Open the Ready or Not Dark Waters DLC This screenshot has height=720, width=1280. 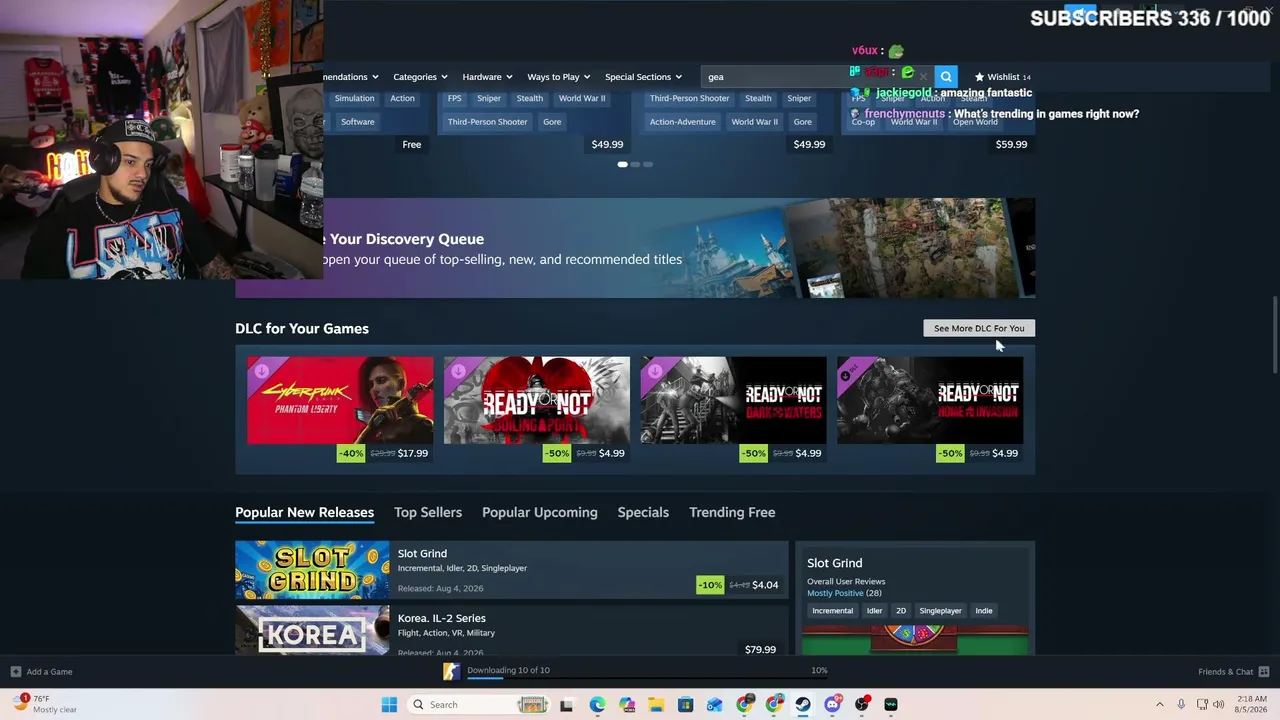point(733,400)
